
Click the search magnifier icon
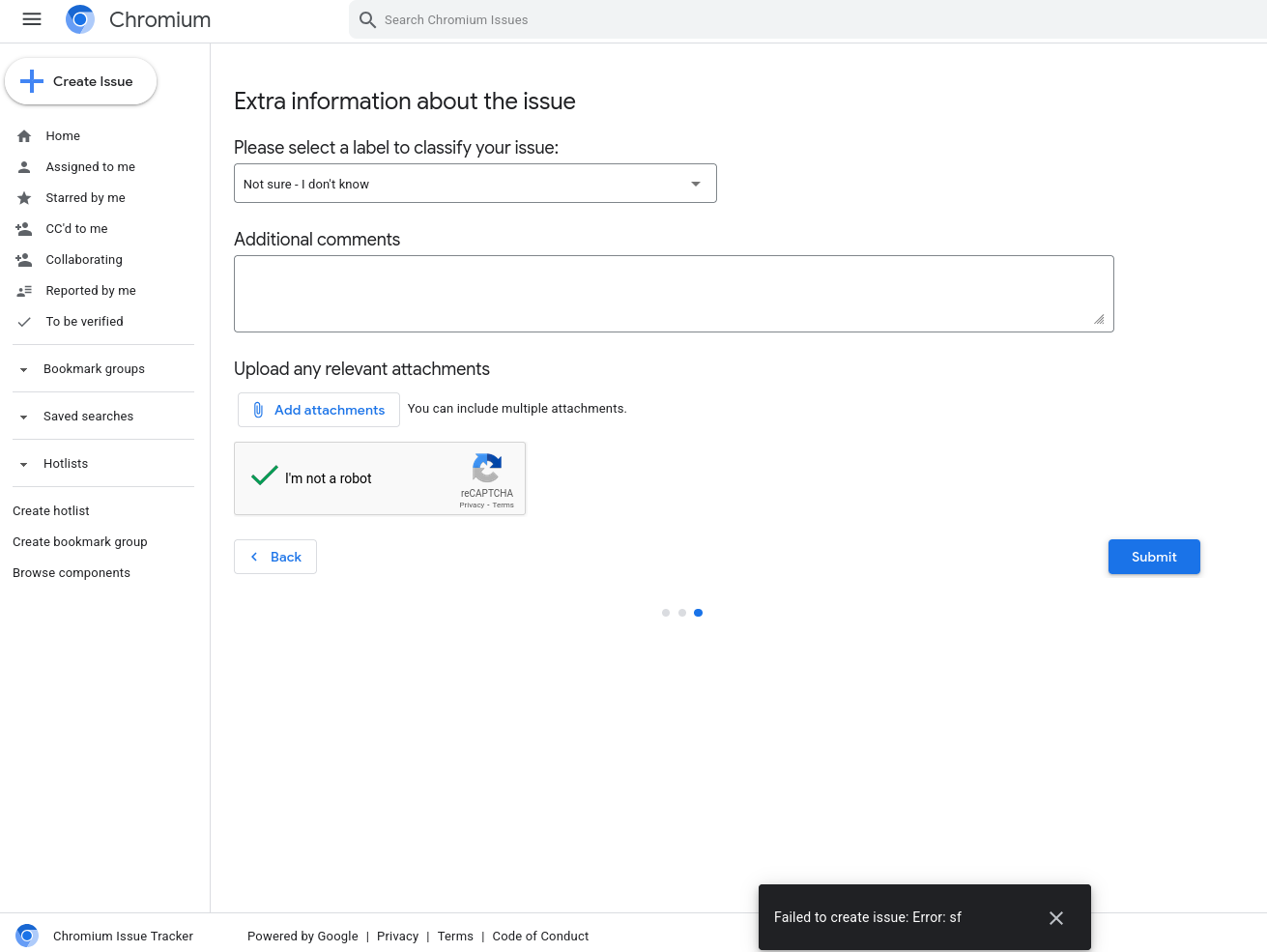[x=367, y=19]
